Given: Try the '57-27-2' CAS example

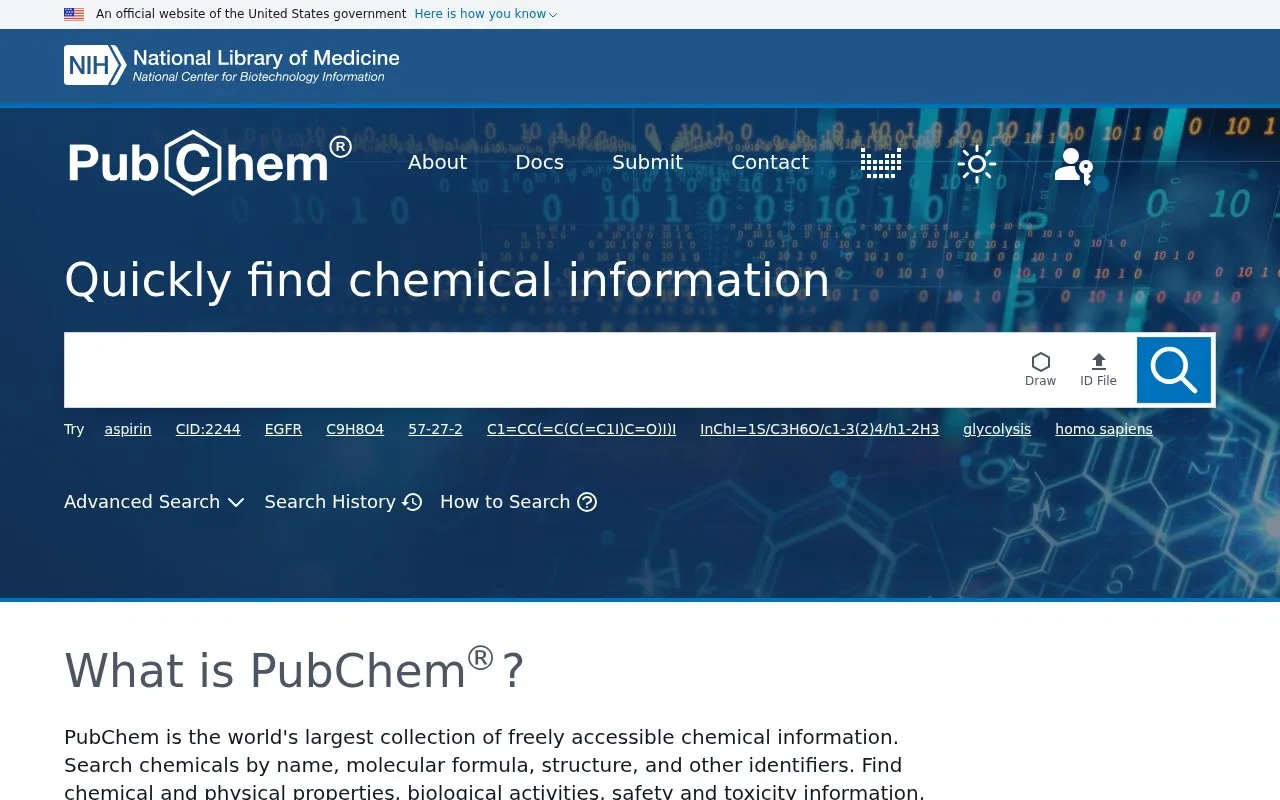Looking at the screenshot, I should click(435, 429).
